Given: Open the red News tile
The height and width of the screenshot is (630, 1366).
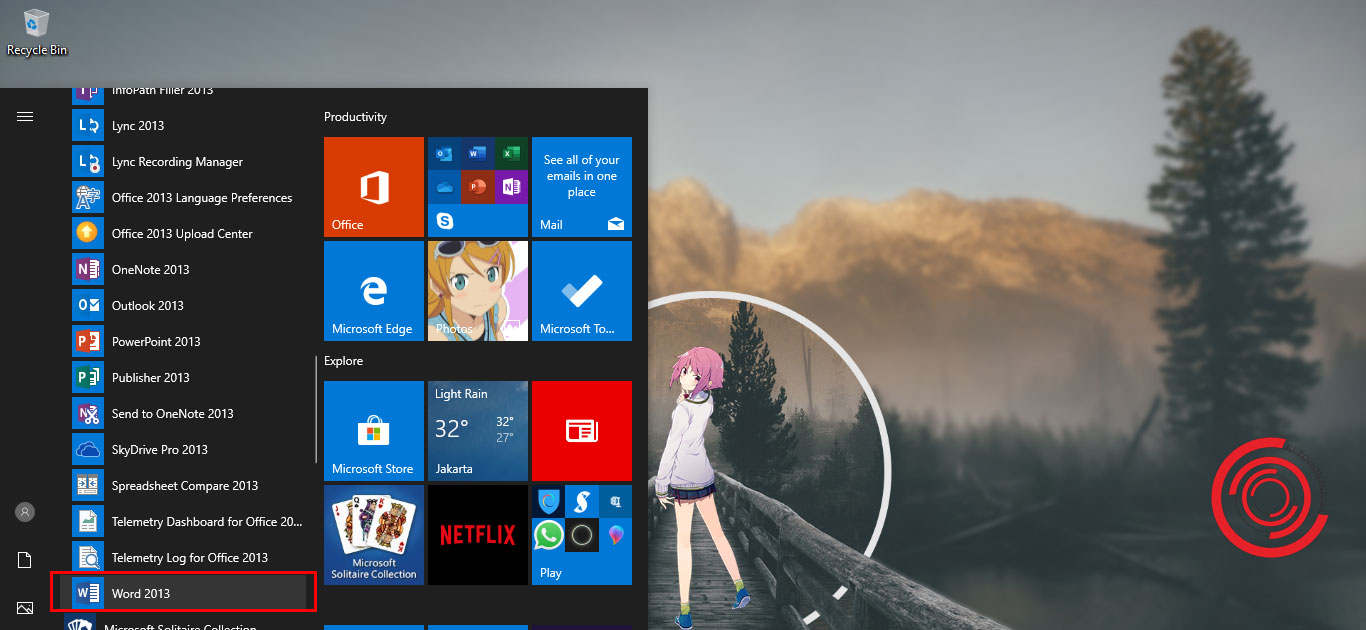Looking at the screenshot, I should coord(581,431).
